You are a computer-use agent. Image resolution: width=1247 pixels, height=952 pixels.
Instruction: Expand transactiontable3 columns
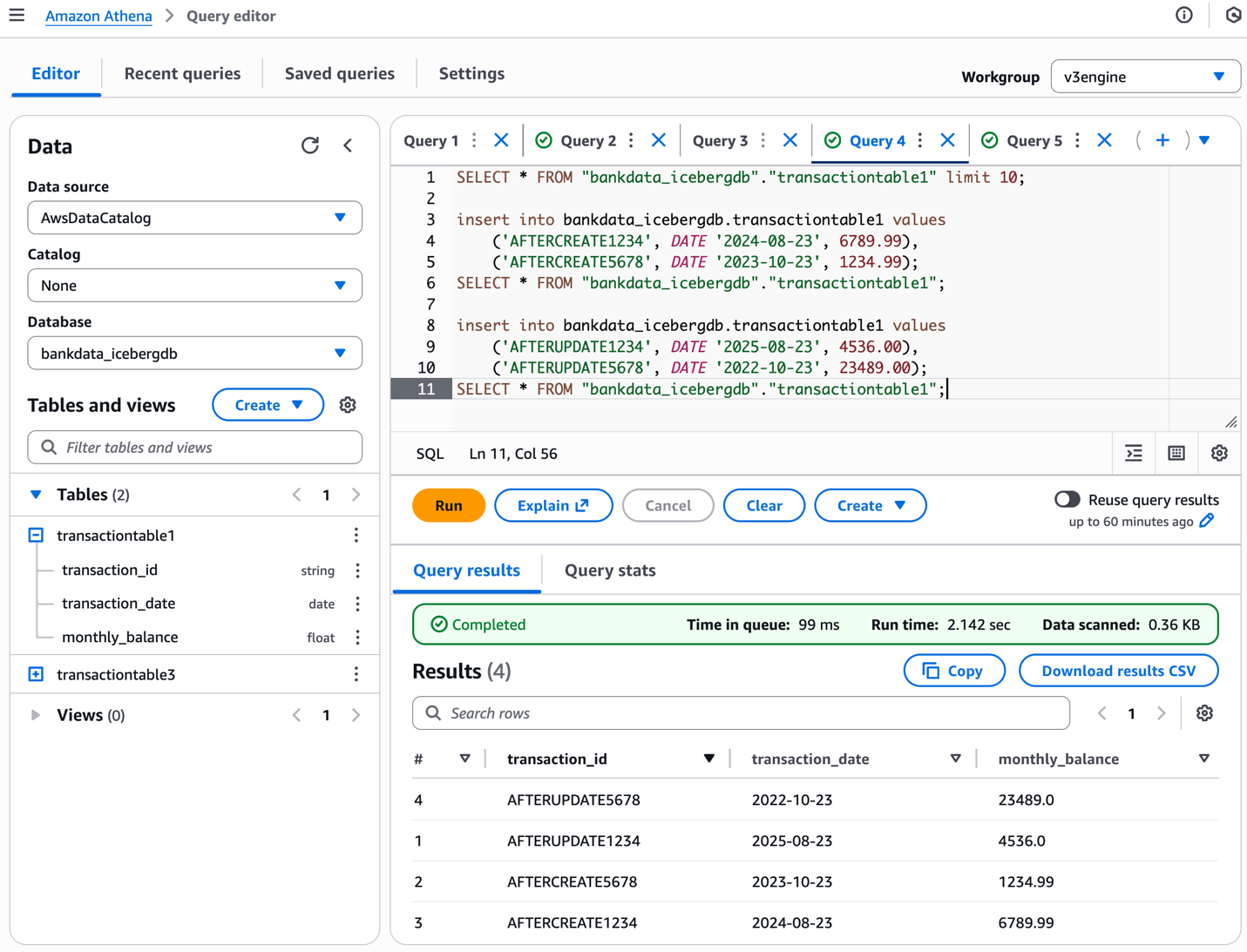click(x=35, y=673)
